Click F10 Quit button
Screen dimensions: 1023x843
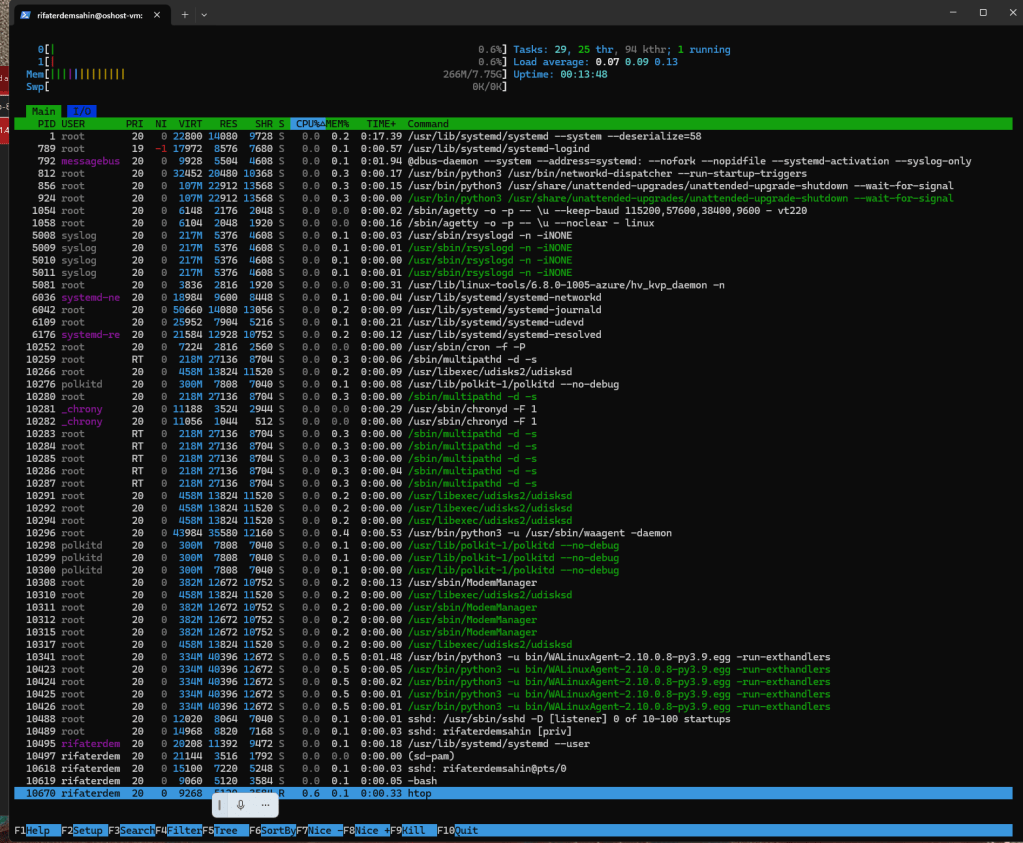pos(457,831)
